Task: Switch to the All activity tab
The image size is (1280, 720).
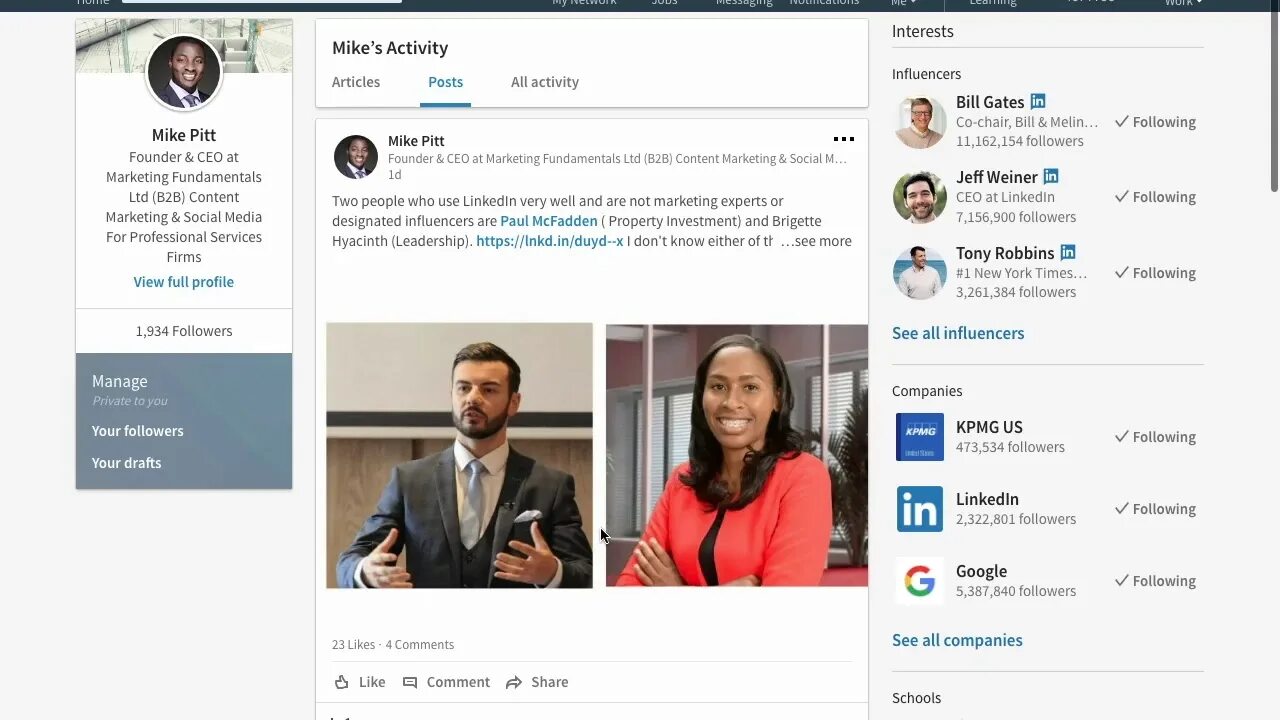Action: click(545, 82)
